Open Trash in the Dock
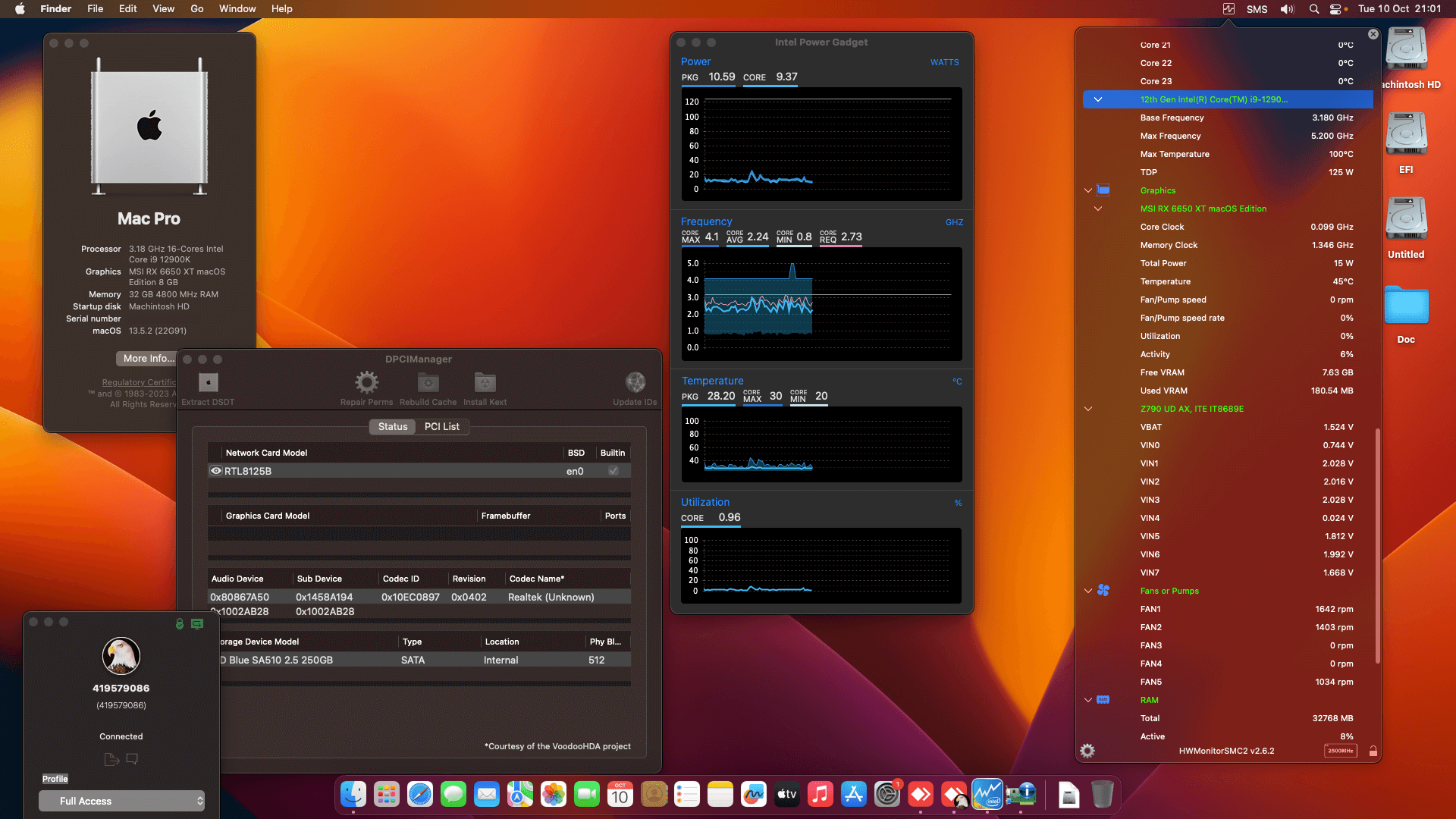The height and width of the screenshot is (819, 1456). point(1103,794)
